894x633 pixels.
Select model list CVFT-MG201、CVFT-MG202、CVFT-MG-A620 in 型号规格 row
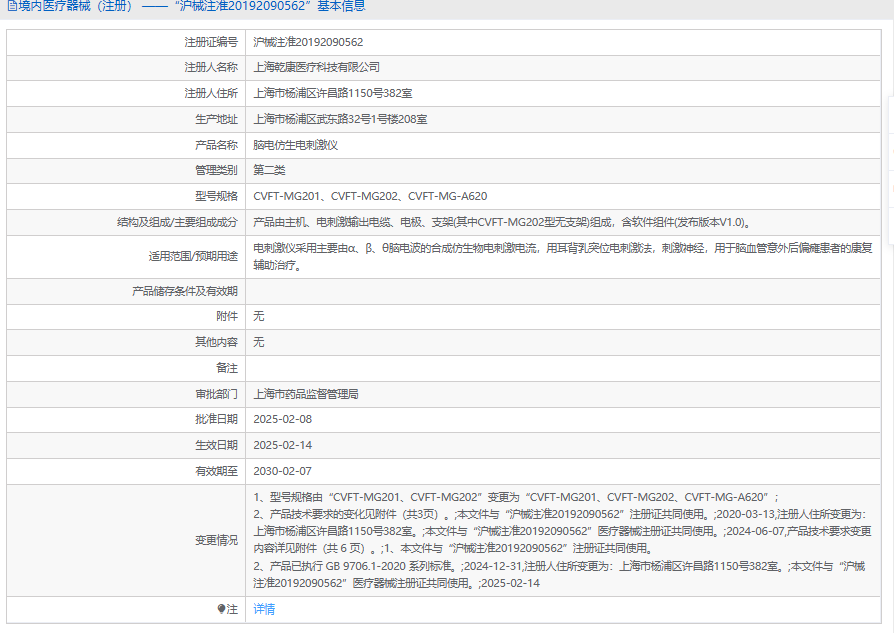click(x=370, y=196)
